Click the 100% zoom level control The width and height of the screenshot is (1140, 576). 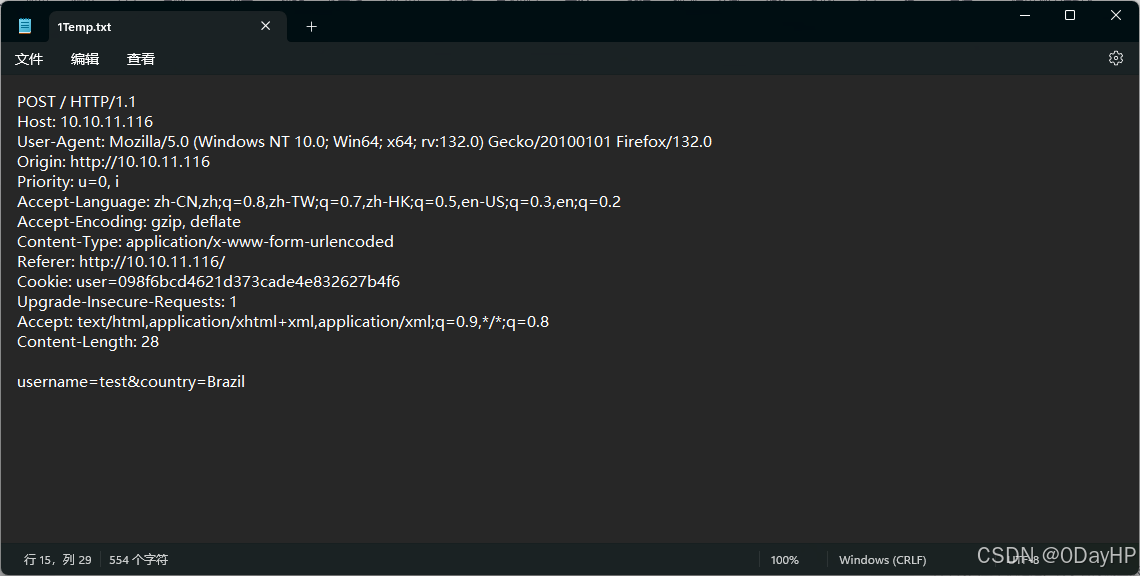click(x=785, y=559)
